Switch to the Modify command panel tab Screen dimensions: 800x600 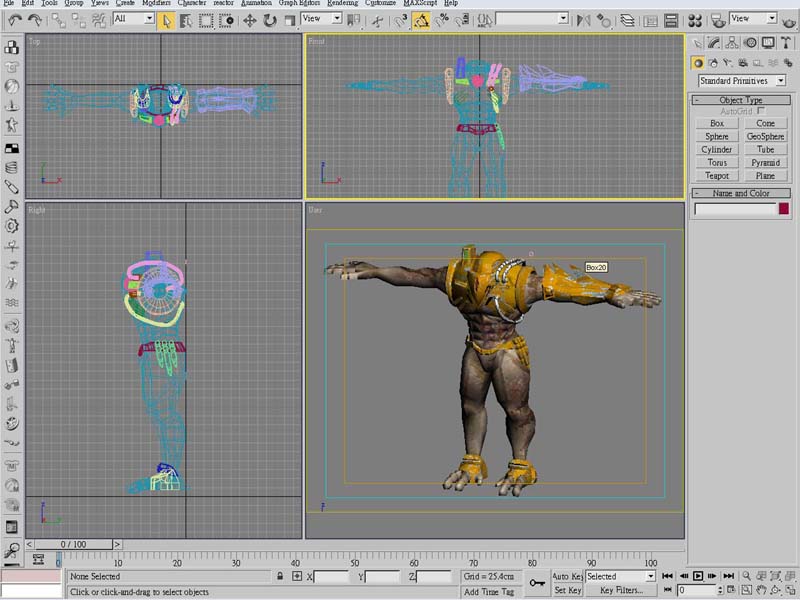coord(714,43)
